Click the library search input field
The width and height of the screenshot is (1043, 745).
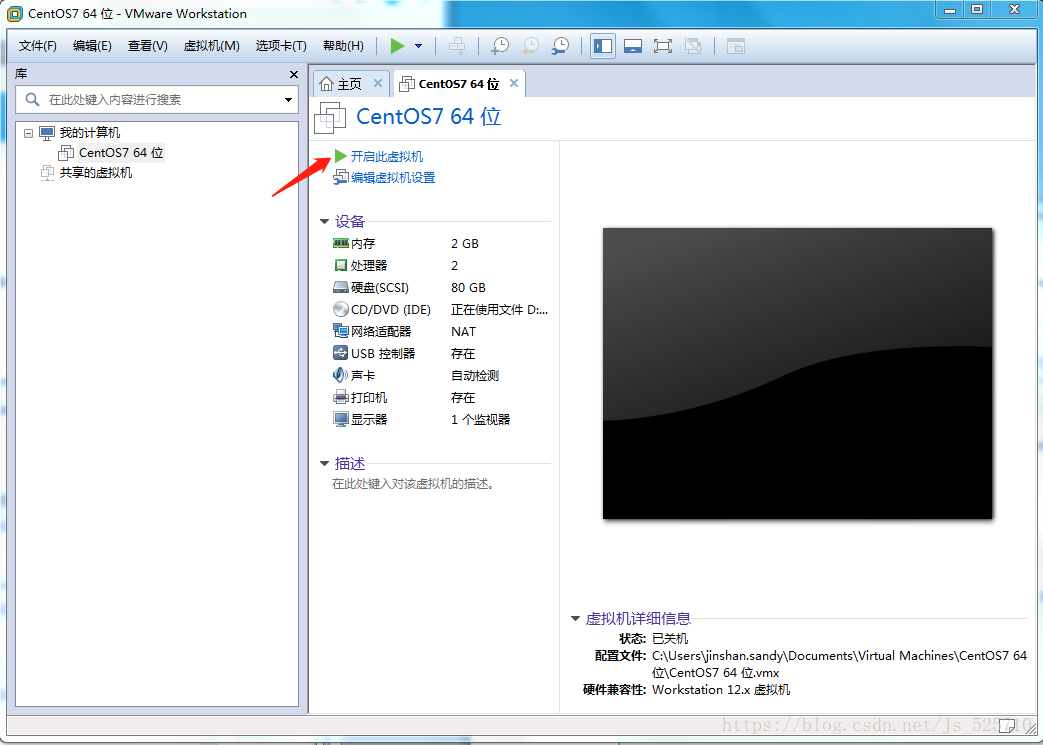[157, 100]
